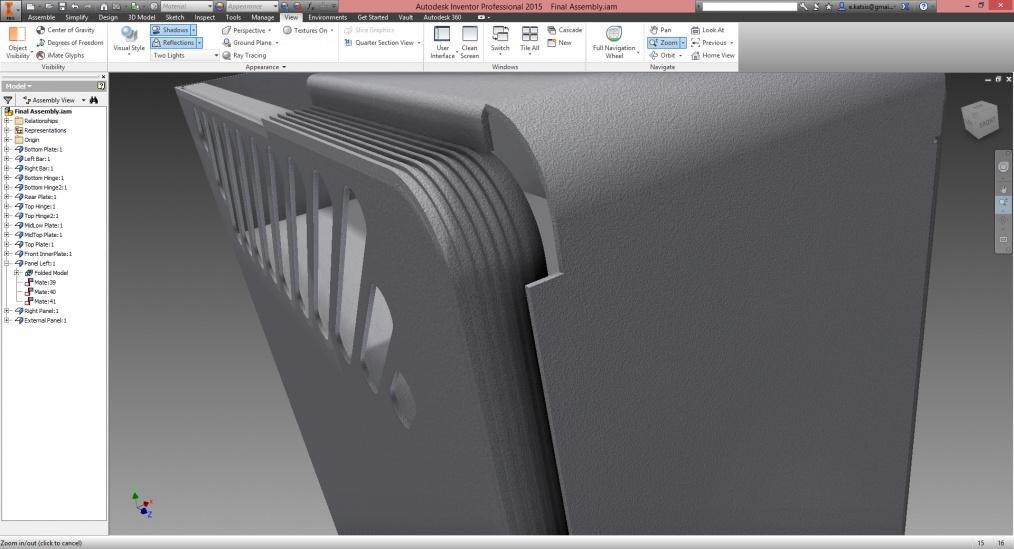The image size is (1014, 549).
Task: Open the Assembly View dropdown
Action: click(x=54, y=100)
